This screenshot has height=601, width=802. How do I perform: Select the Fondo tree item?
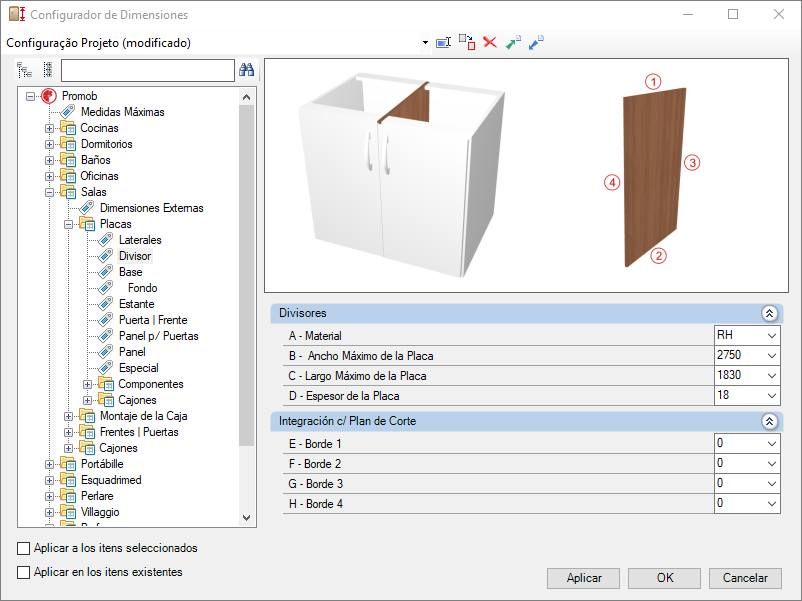142,288
